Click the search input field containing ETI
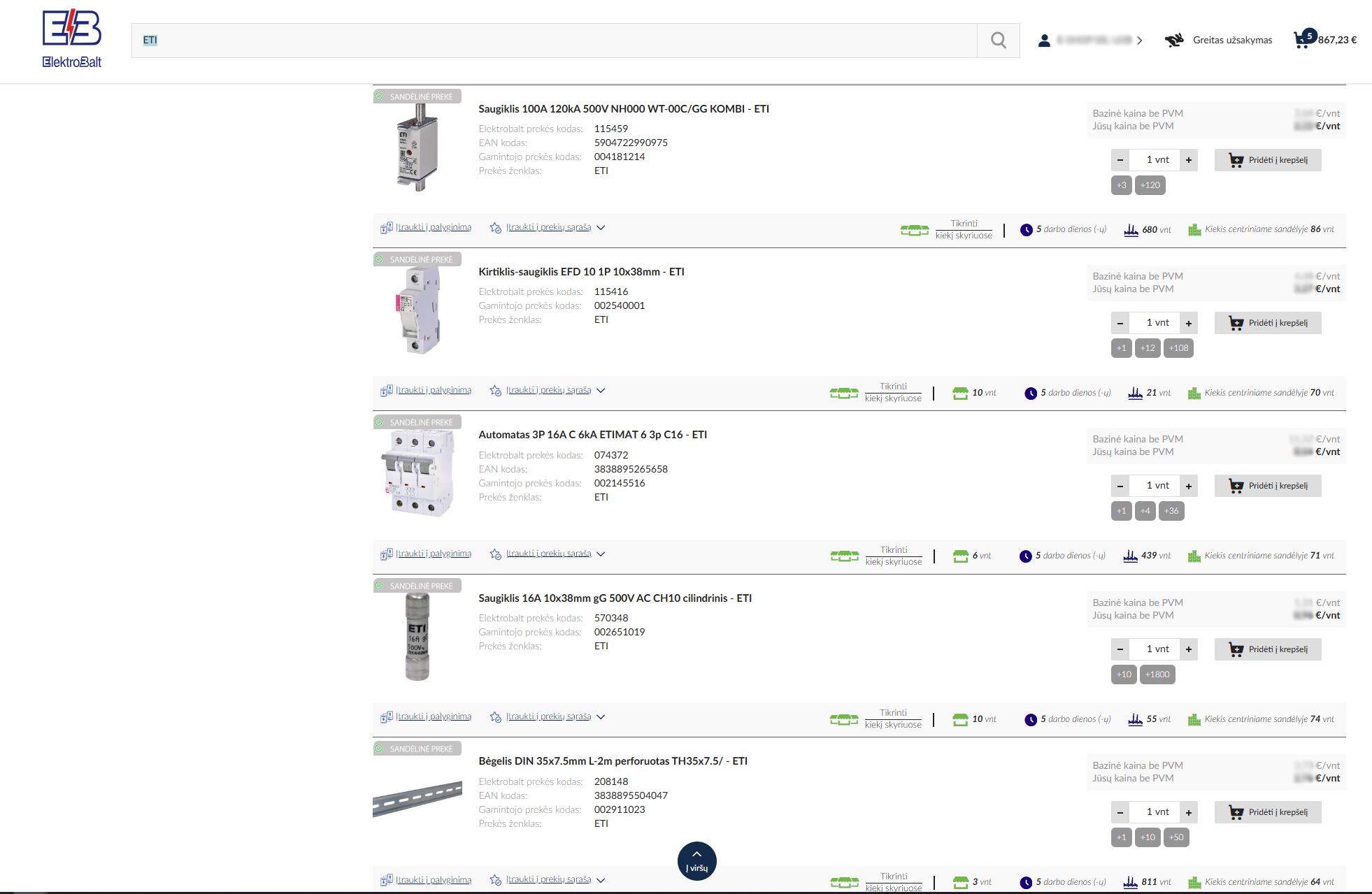This screenshot has width=1372, height=894. [x=554, y=41]
